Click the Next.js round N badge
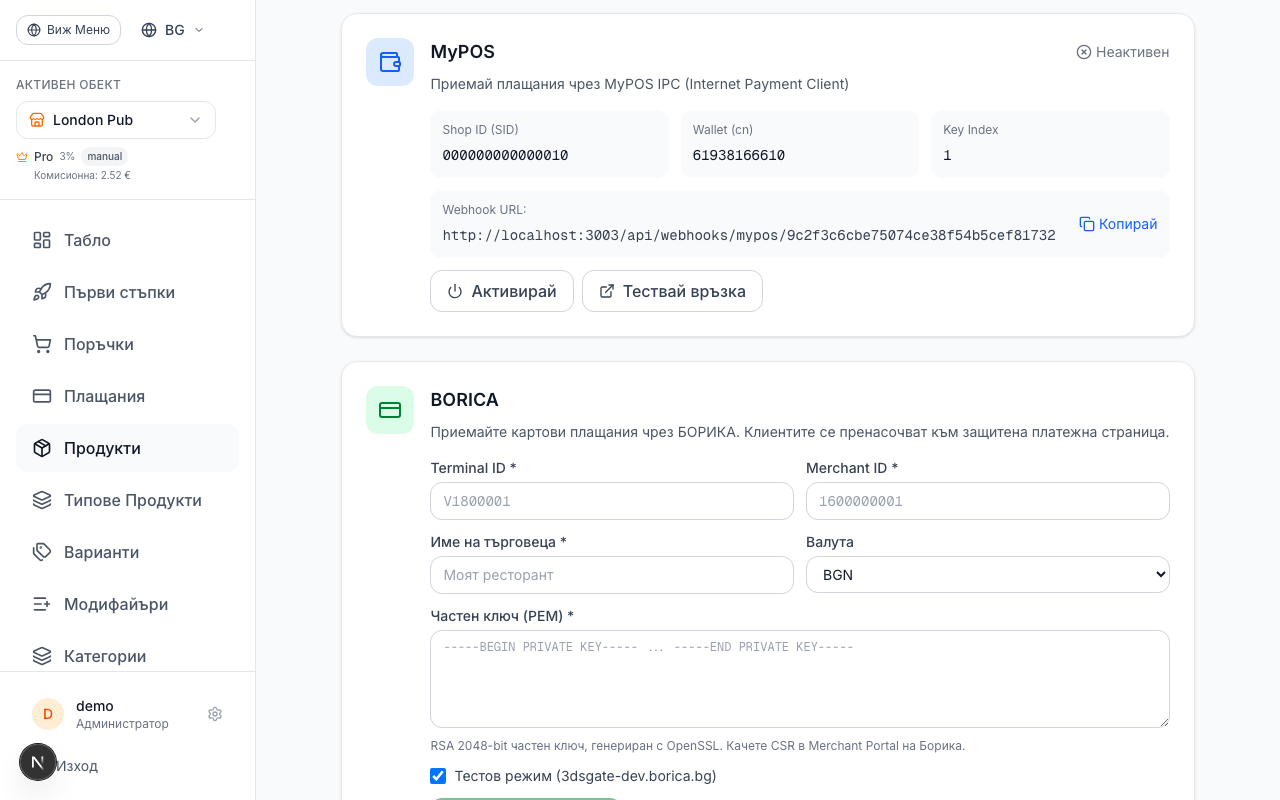The height and width of the screenshot is (800, 1280). tap(38, 762)
